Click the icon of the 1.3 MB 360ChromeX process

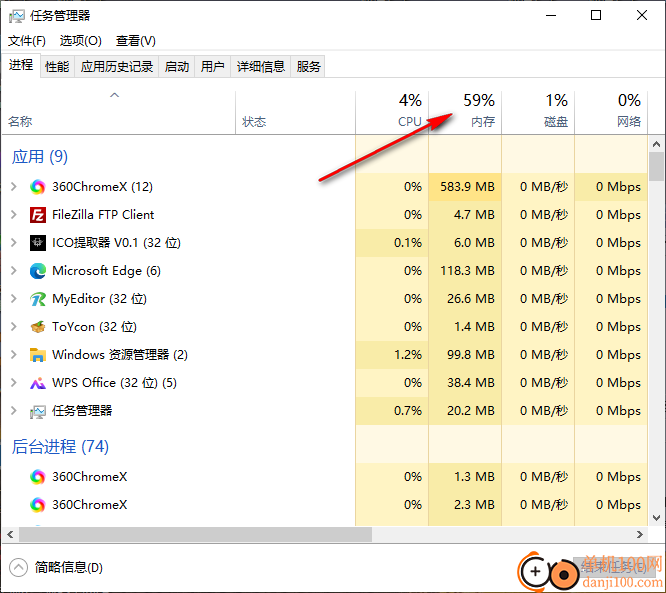point(37,477)
